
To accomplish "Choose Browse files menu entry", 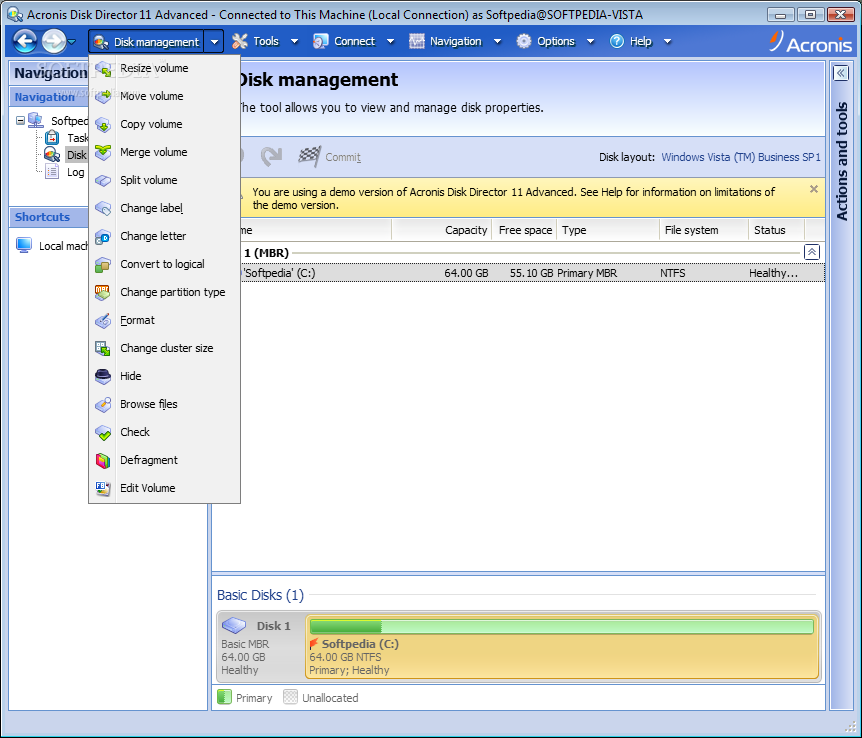I will pos(164,404).
